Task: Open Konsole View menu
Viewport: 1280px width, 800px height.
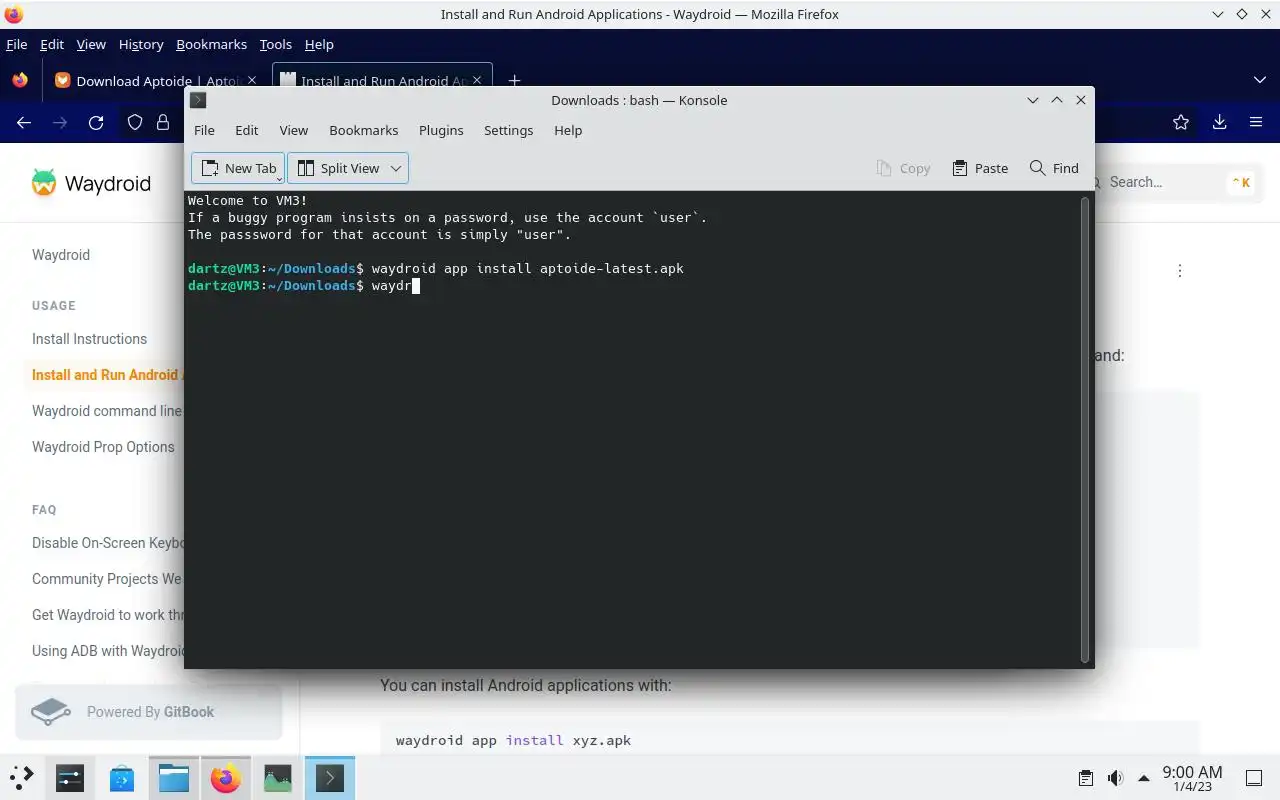Action: pyautogui.click(x=293, y=130)
